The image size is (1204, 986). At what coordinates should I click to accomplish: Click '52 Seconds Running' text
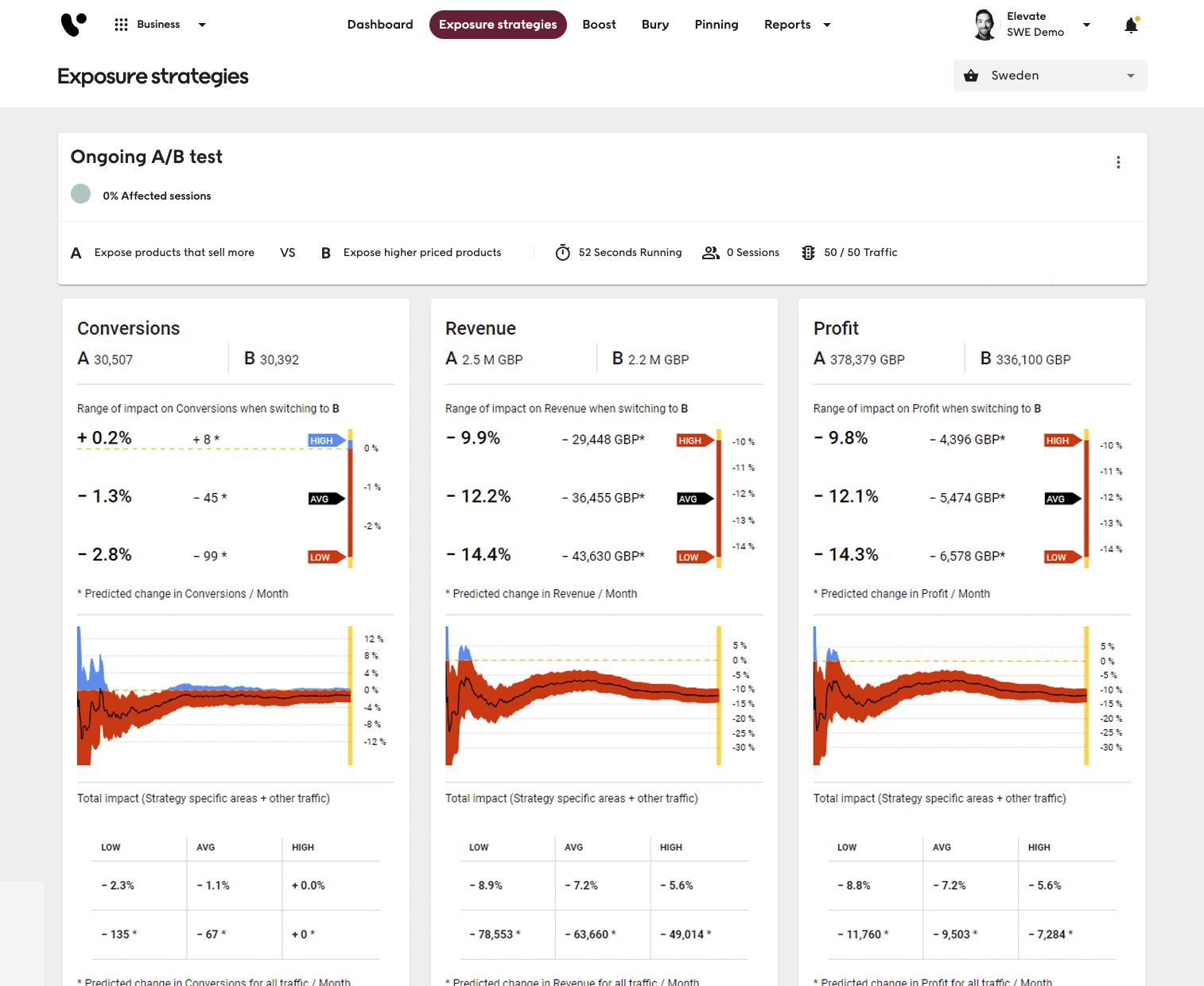point(630,253)
